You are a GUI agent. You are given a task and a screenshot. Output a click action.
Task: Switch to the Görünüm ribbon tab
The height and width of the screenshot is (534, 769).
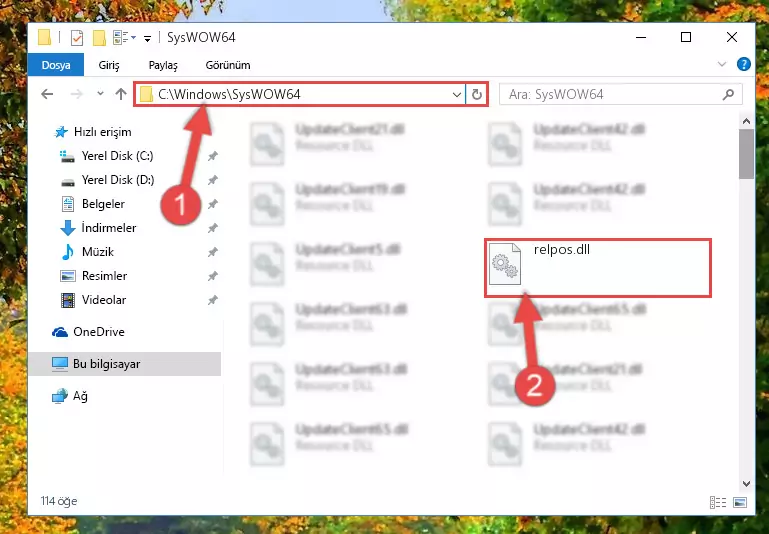pyautogui.click(x=228, y=65)
